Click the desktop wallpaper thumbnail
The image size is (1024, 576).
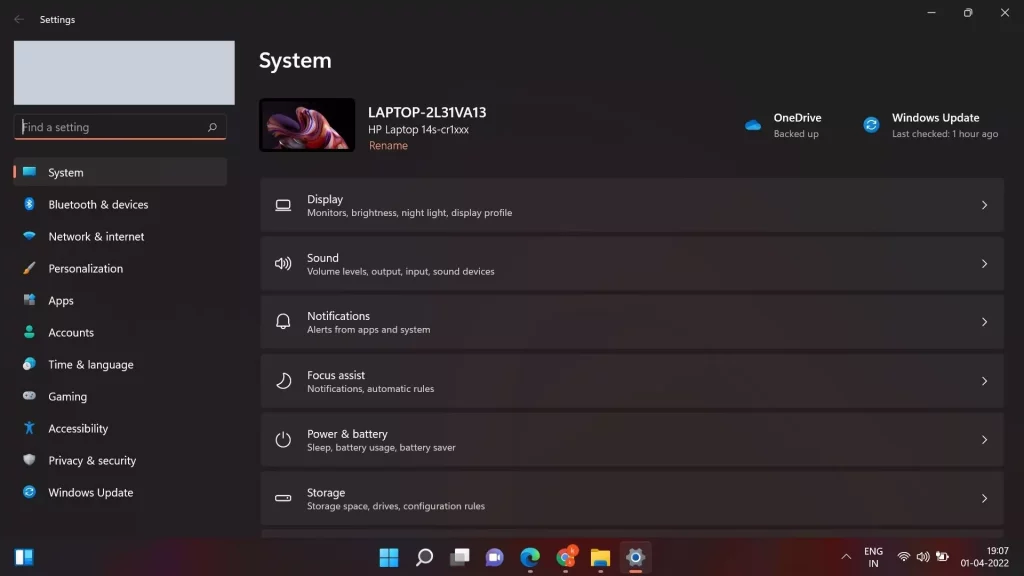tap(307, 125)
